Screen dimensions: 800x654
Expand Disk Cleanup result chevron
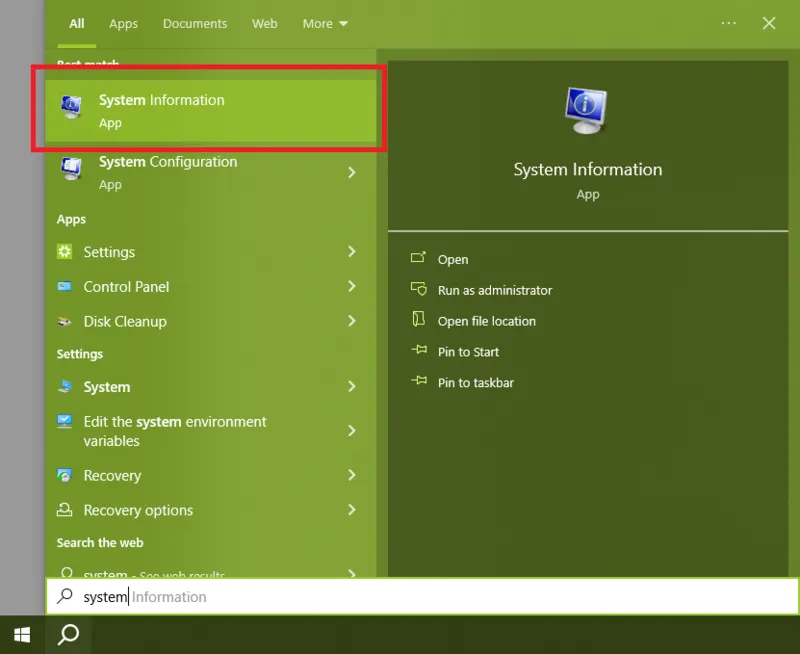352,321
